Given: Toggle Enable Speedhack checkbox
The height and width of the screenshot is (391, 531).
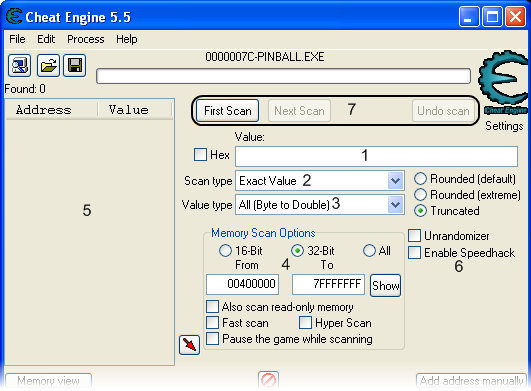Looking at the screenshot, I should click(415, 253).
